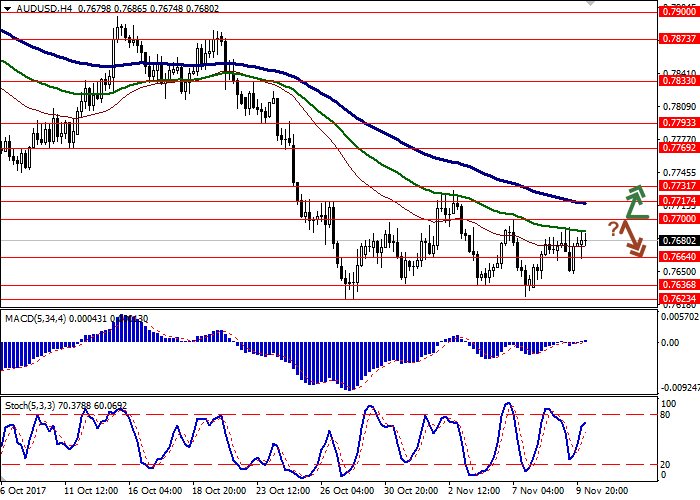Click the 0.7900 resistance level label
Screen dimensions: 700x500
(678, 13)
